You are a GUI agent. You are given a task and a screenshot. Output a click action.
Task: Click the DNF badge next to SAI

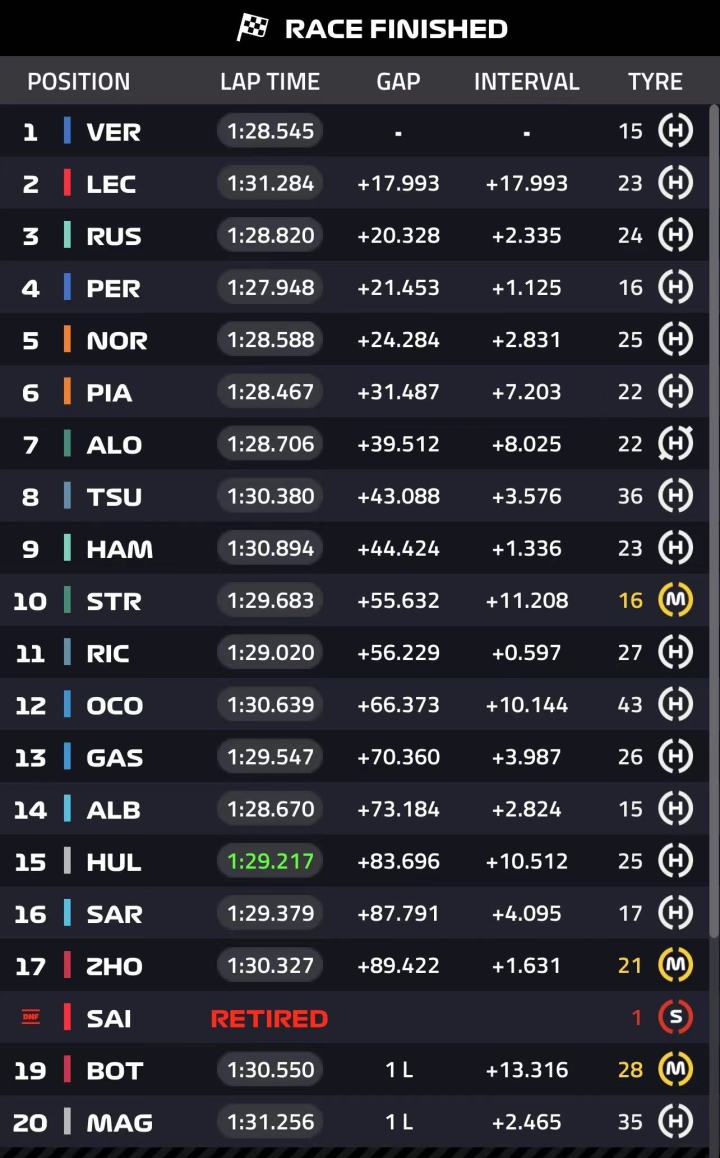(30, 1017)
